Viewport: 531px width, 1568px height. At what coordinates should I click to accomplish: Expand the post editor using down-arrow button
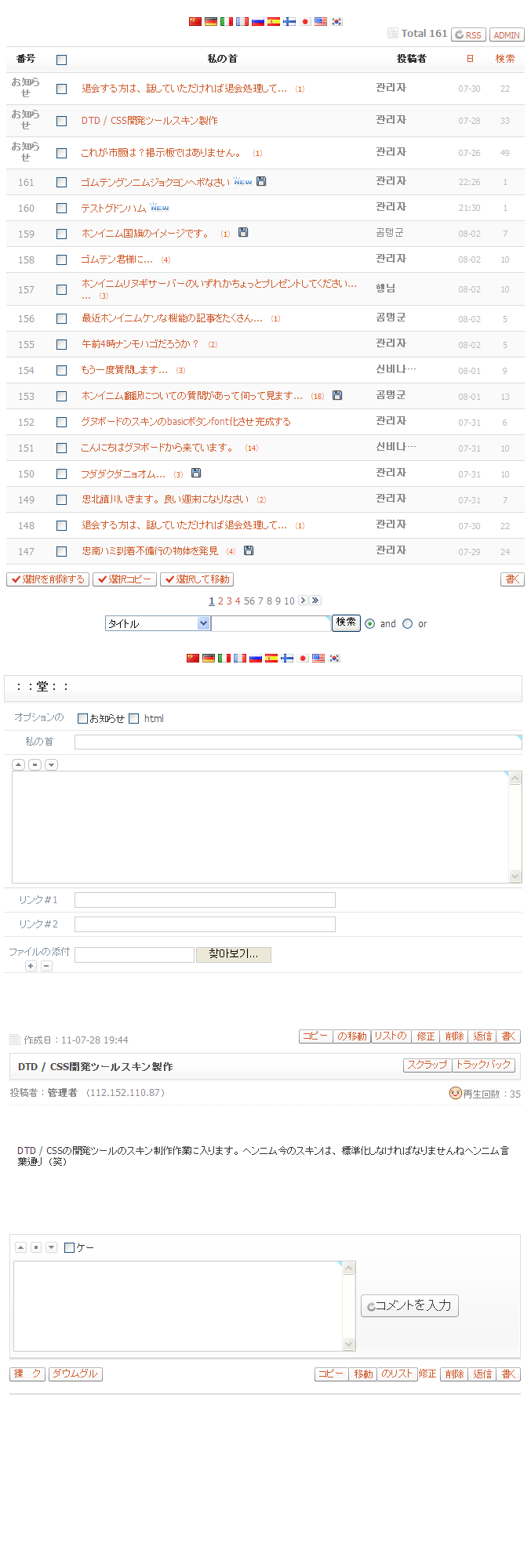pos(52,764)
